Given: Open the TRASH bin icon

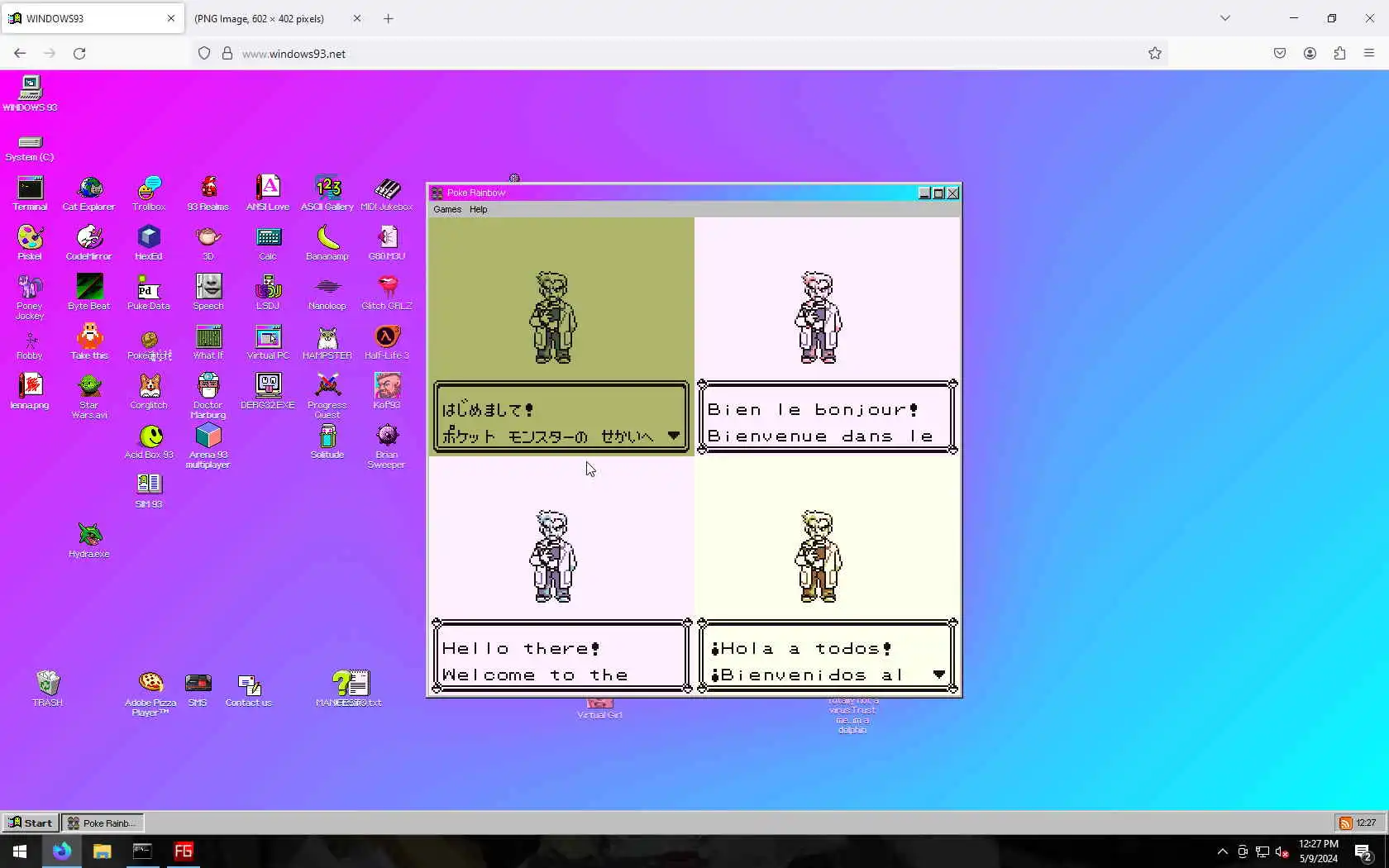Looking at the screenshot, I should (47, 689).
